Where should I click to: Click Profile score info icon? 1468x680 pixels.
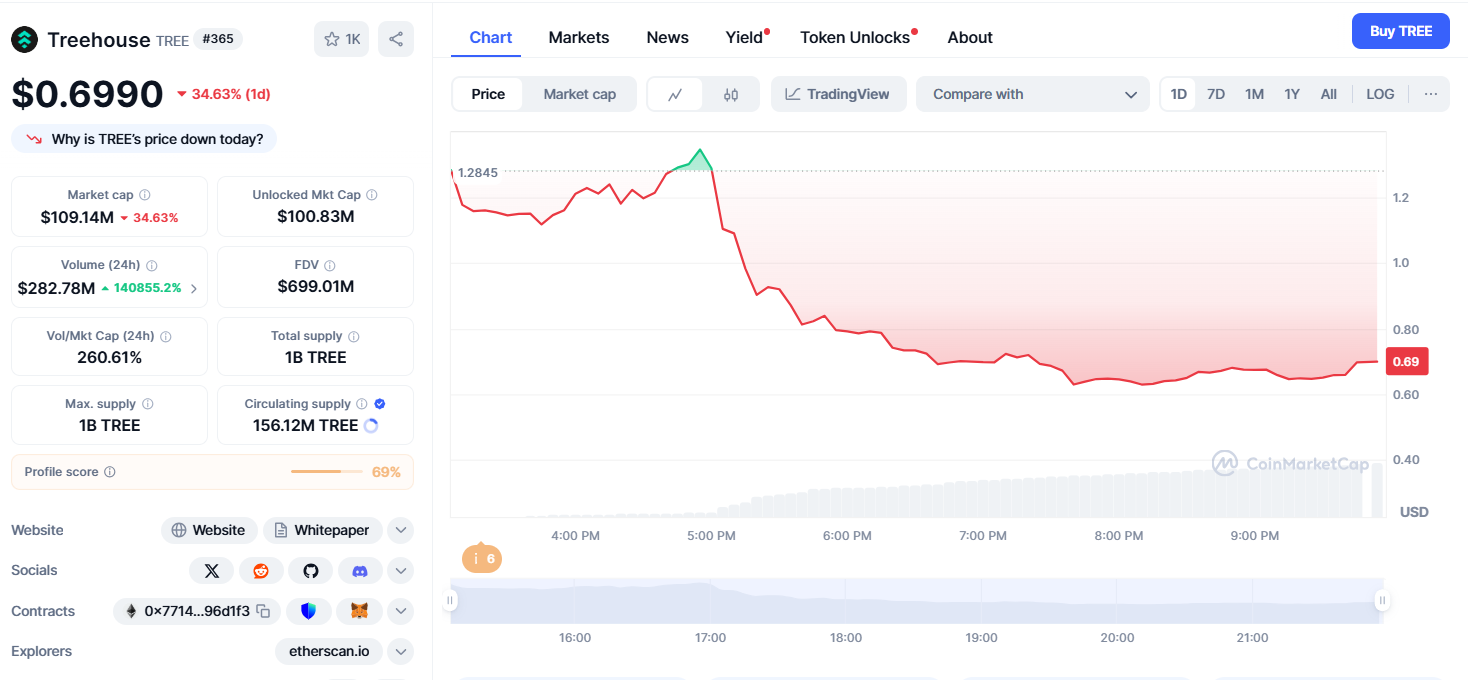(x=110, y=472)
